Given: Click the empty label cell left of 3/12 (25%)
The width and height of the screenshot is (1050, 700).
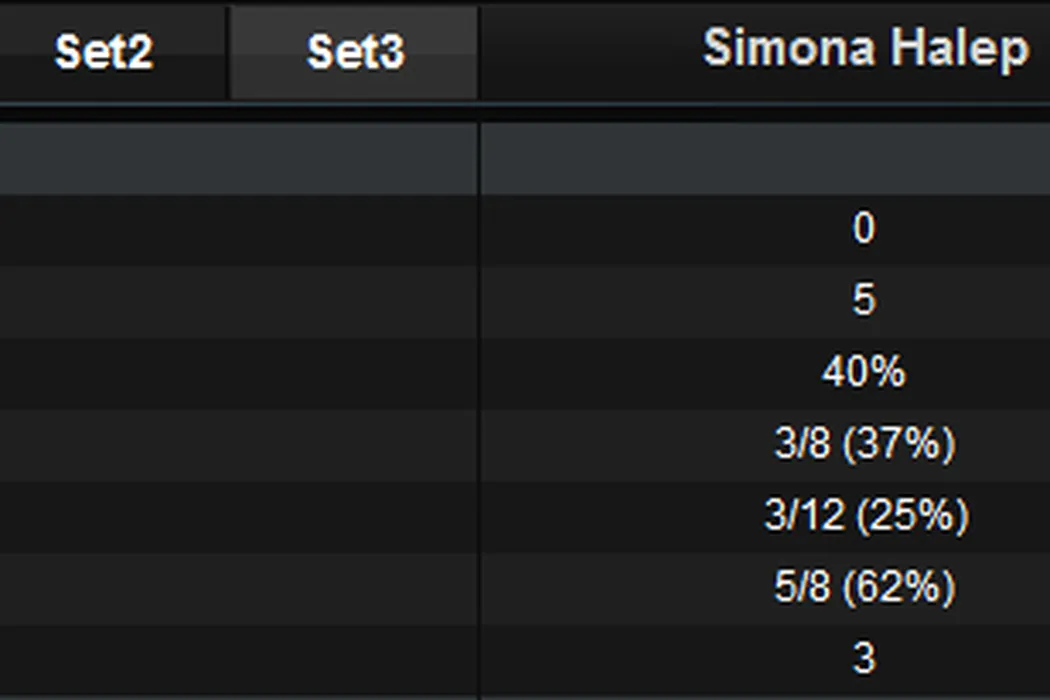Looking at the screenshot, I should coord(238,516).
